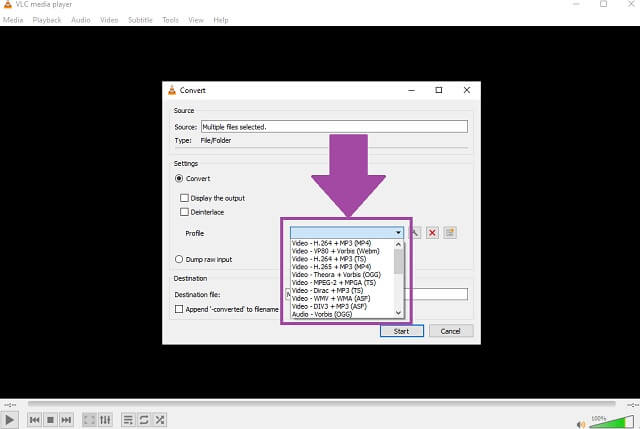
Task: Click profile list scrollbar down arrow
Action: pos(398,313)
